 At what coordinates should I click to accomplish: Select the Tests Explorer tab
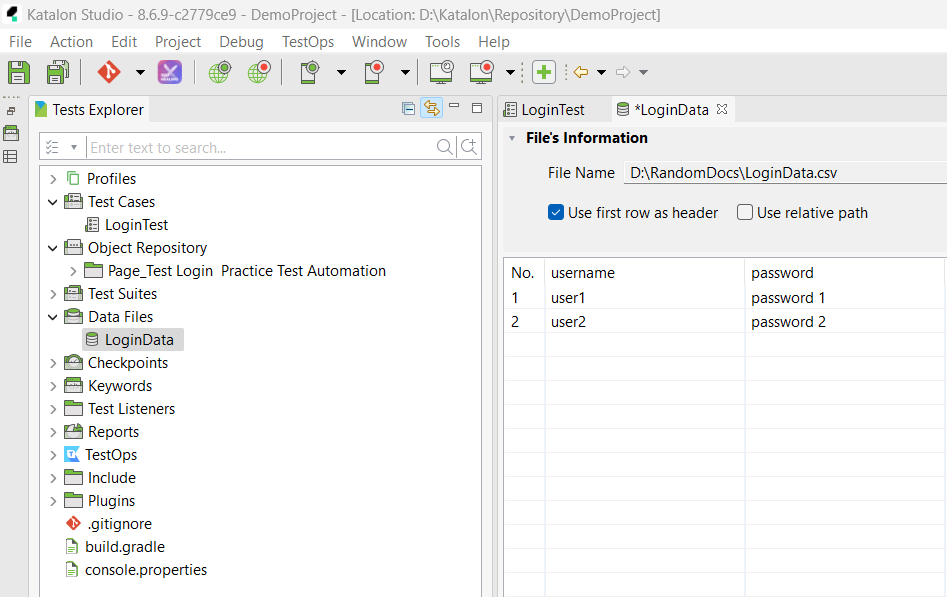click(x=89, y=109)
